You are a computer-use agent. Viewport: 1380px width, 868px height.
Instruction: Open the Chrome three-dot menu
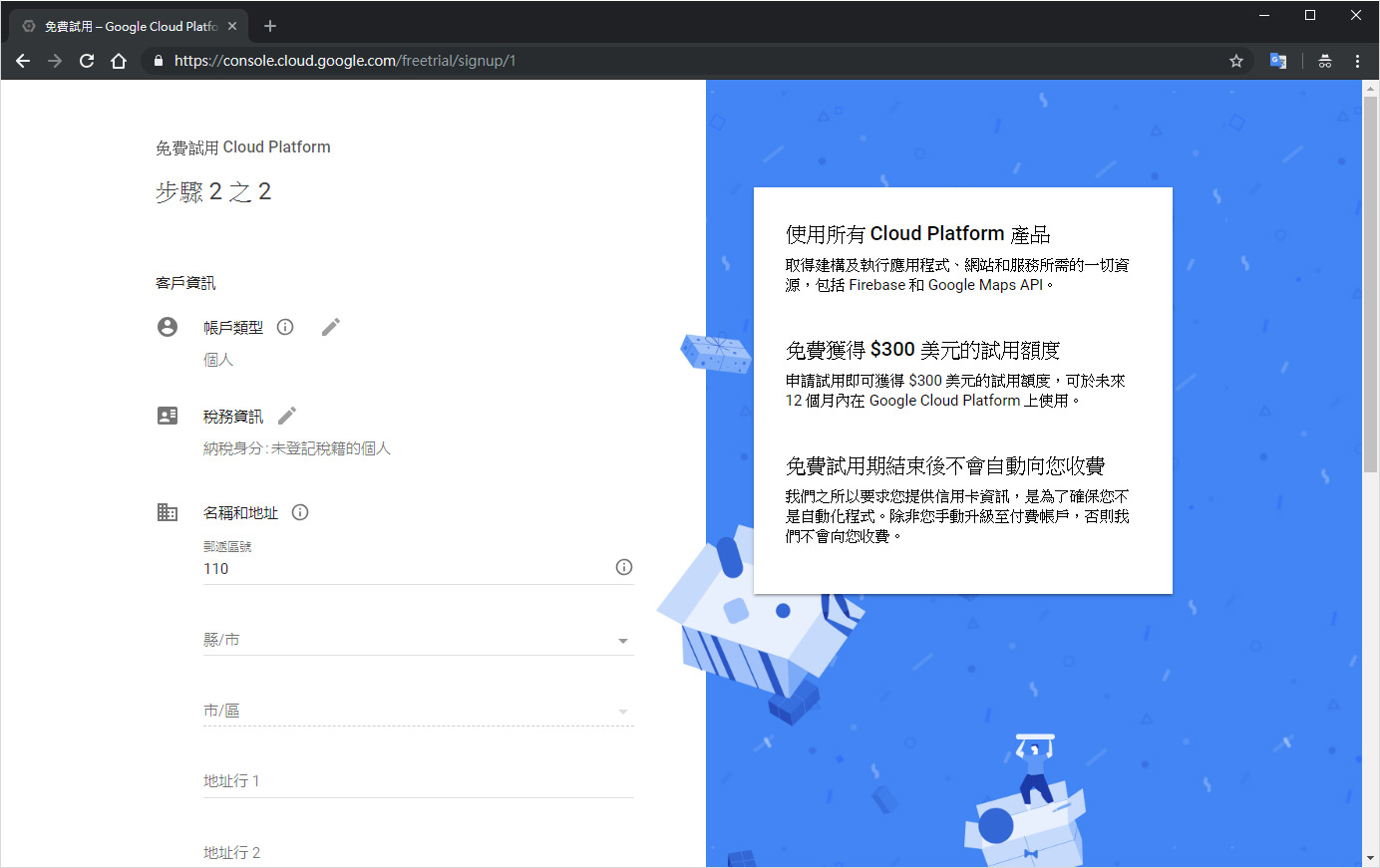click(1357, 61)
